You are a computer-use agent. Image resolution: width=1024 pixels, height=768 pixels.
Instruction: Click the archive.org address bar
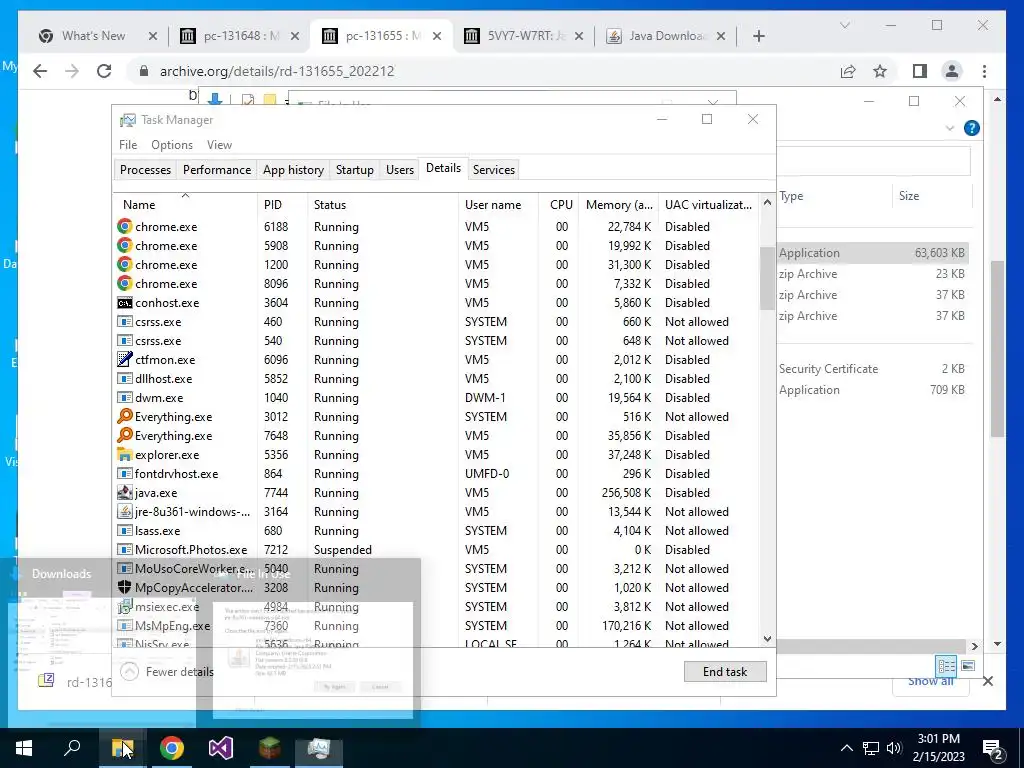click(x=483, y=71)
